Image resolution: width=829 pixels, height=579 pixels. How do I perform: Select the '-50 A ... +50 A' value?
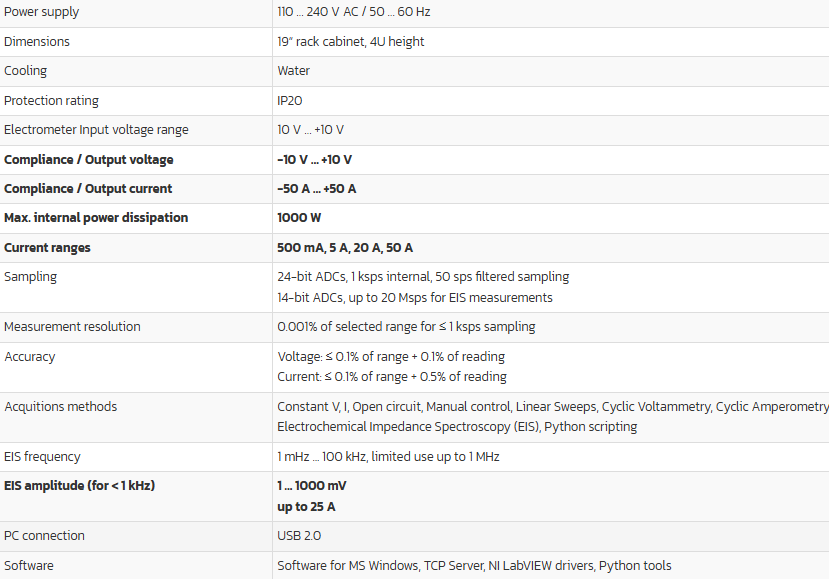[316, 189]
